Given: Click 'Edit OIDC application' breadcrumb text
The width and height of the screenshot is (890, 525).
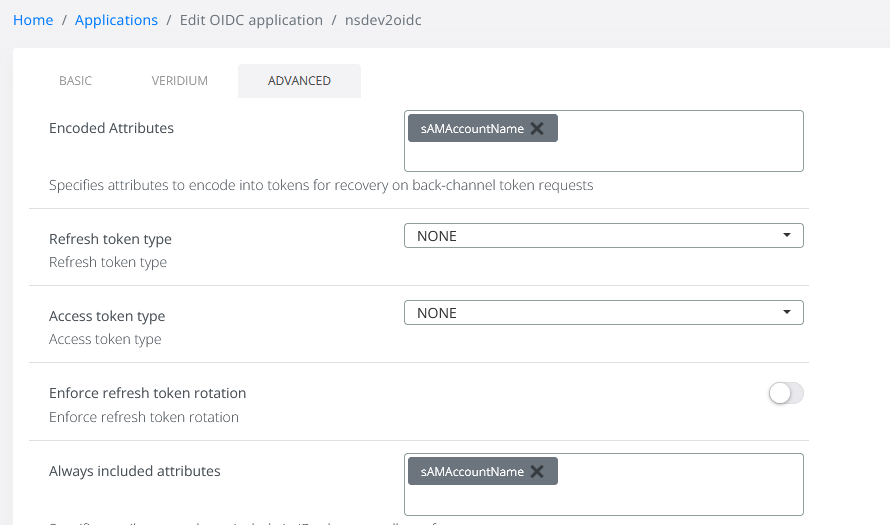Looking at the screenshot, I should [x=251, y=20].
